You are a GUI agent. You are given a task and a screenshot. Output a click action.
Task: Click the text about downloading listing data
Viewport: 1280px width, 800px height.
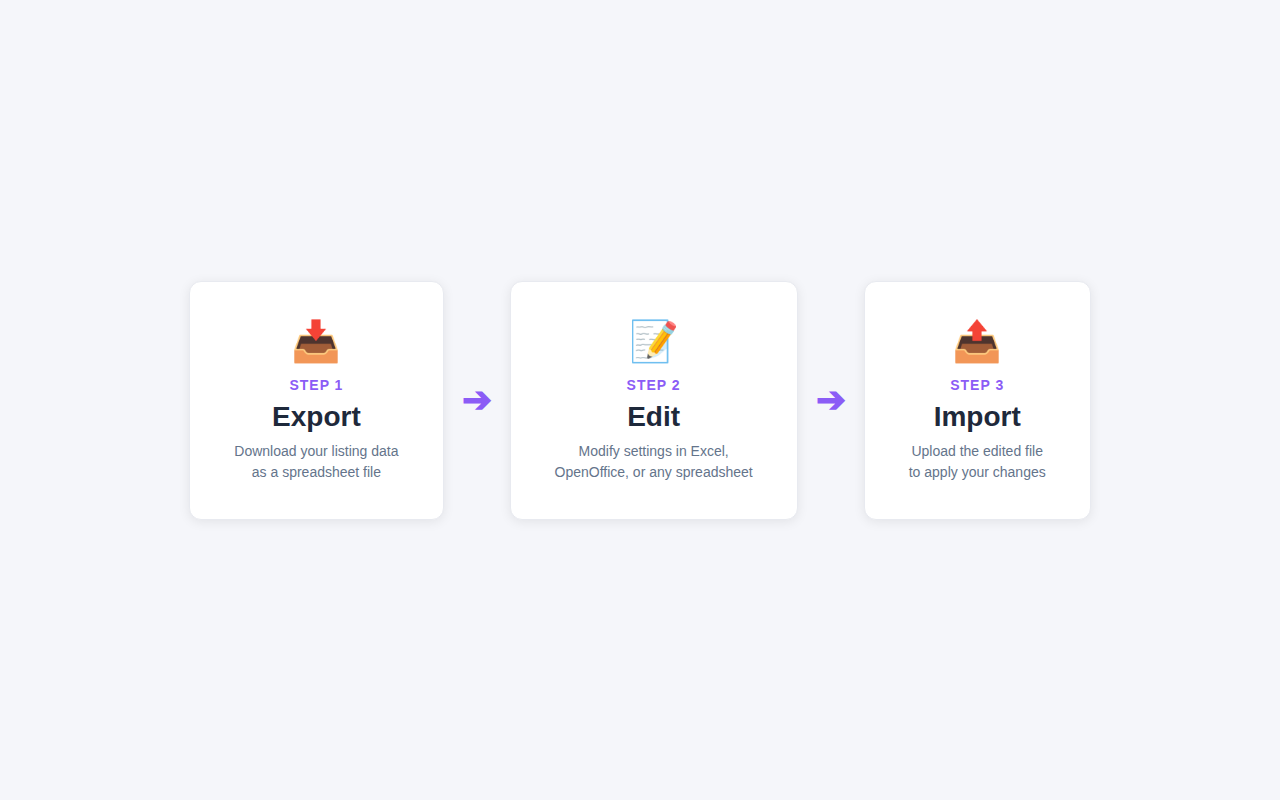[316, 461]
